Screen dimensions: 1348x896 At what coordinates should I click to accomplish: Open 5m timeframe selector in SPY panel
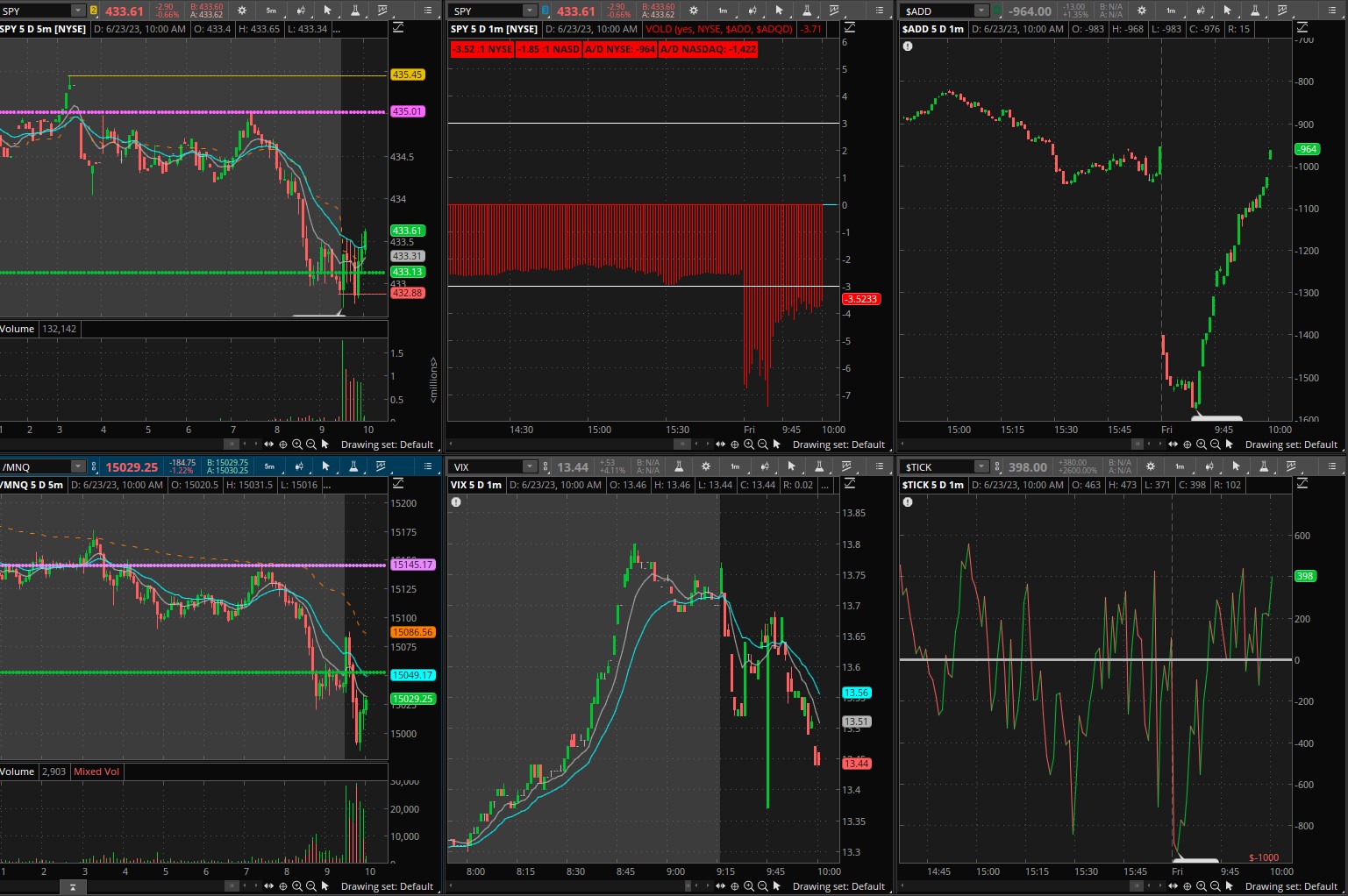point(271,11)
